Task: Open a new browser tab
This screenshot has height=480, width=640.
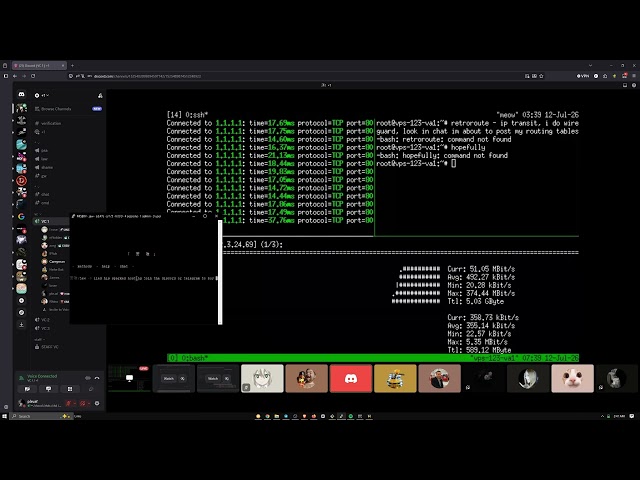Action: tap(72, 65)
